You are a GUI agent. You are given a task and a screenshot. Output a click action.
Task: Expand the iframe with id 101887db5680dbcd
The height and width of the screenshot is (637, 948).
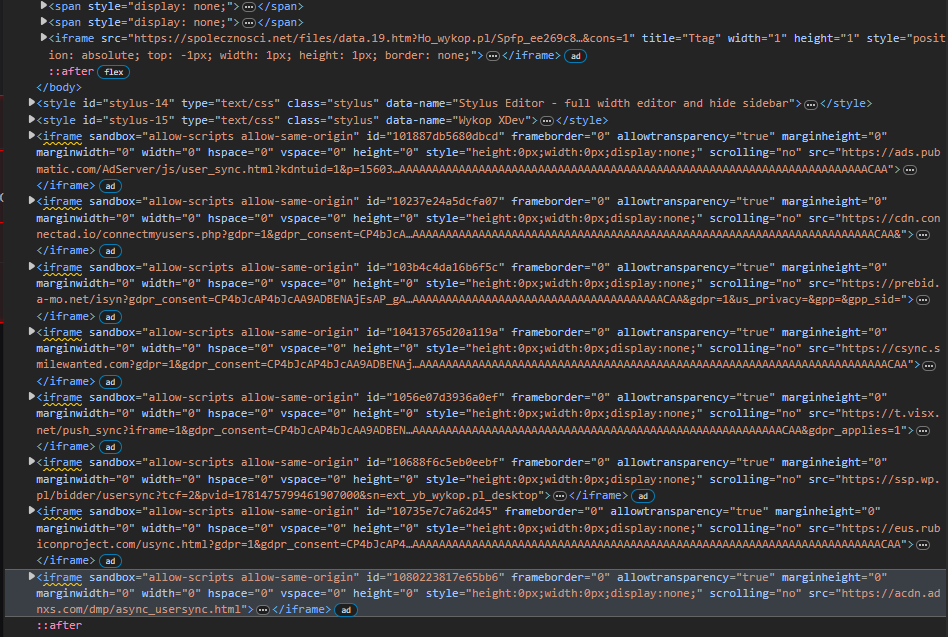(32, 135)
